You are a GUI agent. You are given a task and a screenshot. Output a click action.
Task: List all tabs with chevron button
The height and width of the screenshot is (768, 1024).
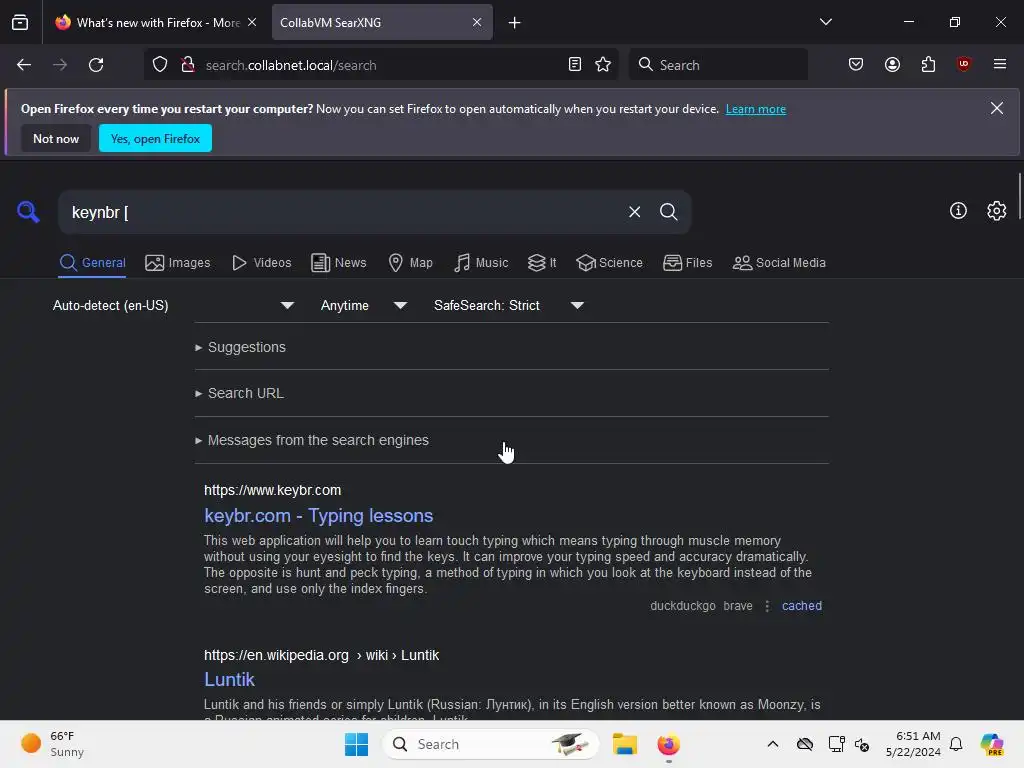tap(825, 22)
